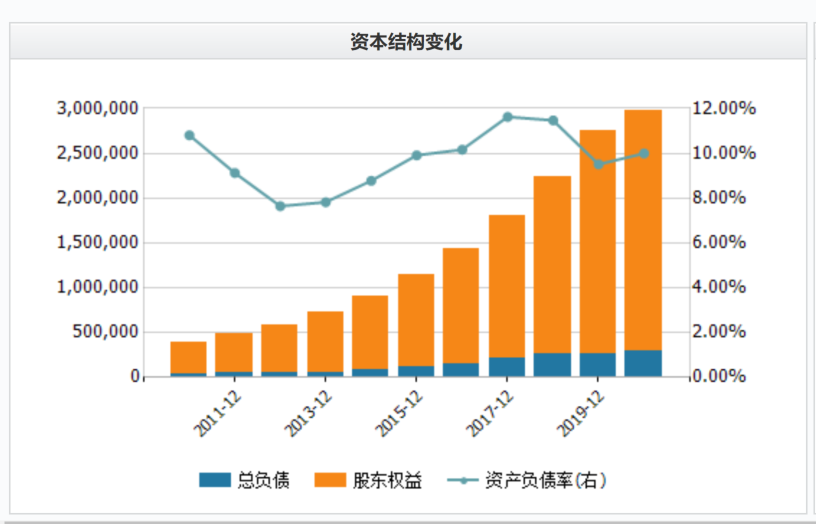Image resolution: width=816 pixels, height=524 pixels.
Task: Select the 2011-12 orange equity bar
Action: [234, 352]
